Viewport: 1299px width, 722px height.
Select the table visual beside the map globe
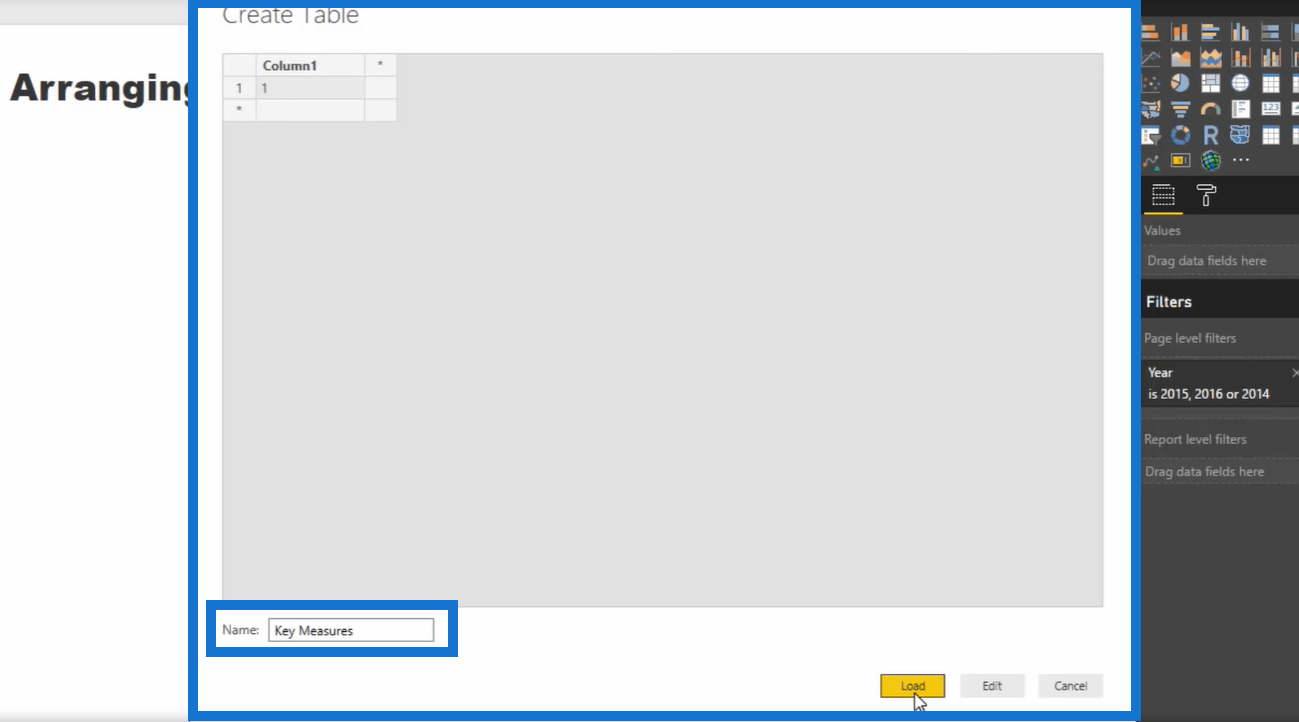(x=1271, y=83)
